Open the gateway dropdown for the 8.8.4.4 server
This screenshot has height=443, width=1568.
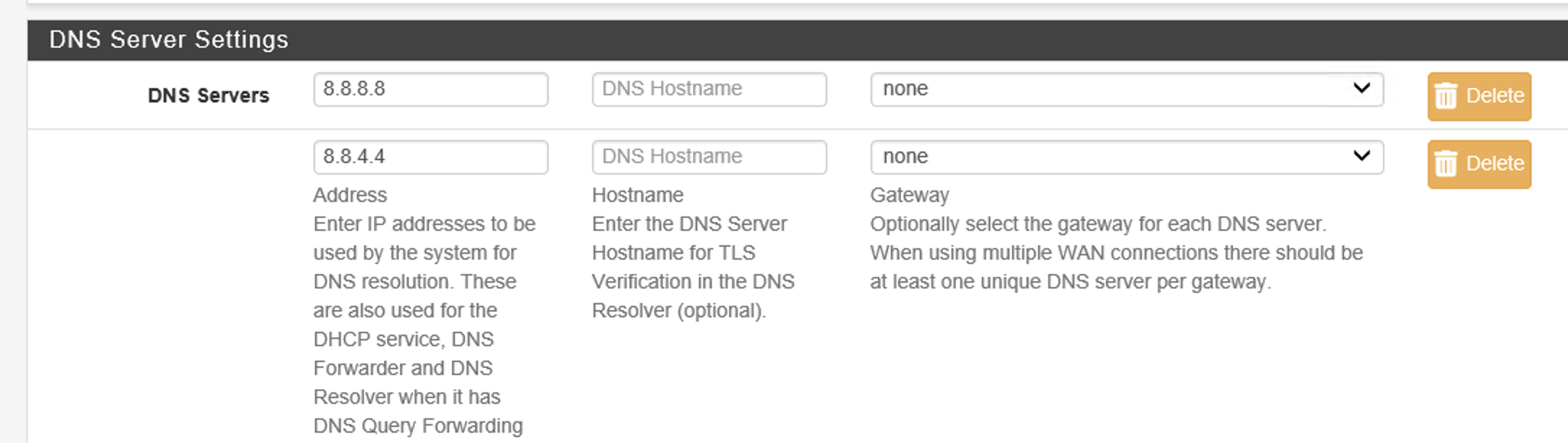(1126, 157)
